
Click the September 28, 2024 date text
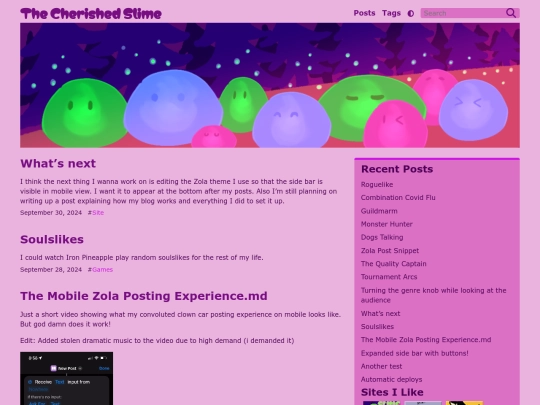click(51, 270)
